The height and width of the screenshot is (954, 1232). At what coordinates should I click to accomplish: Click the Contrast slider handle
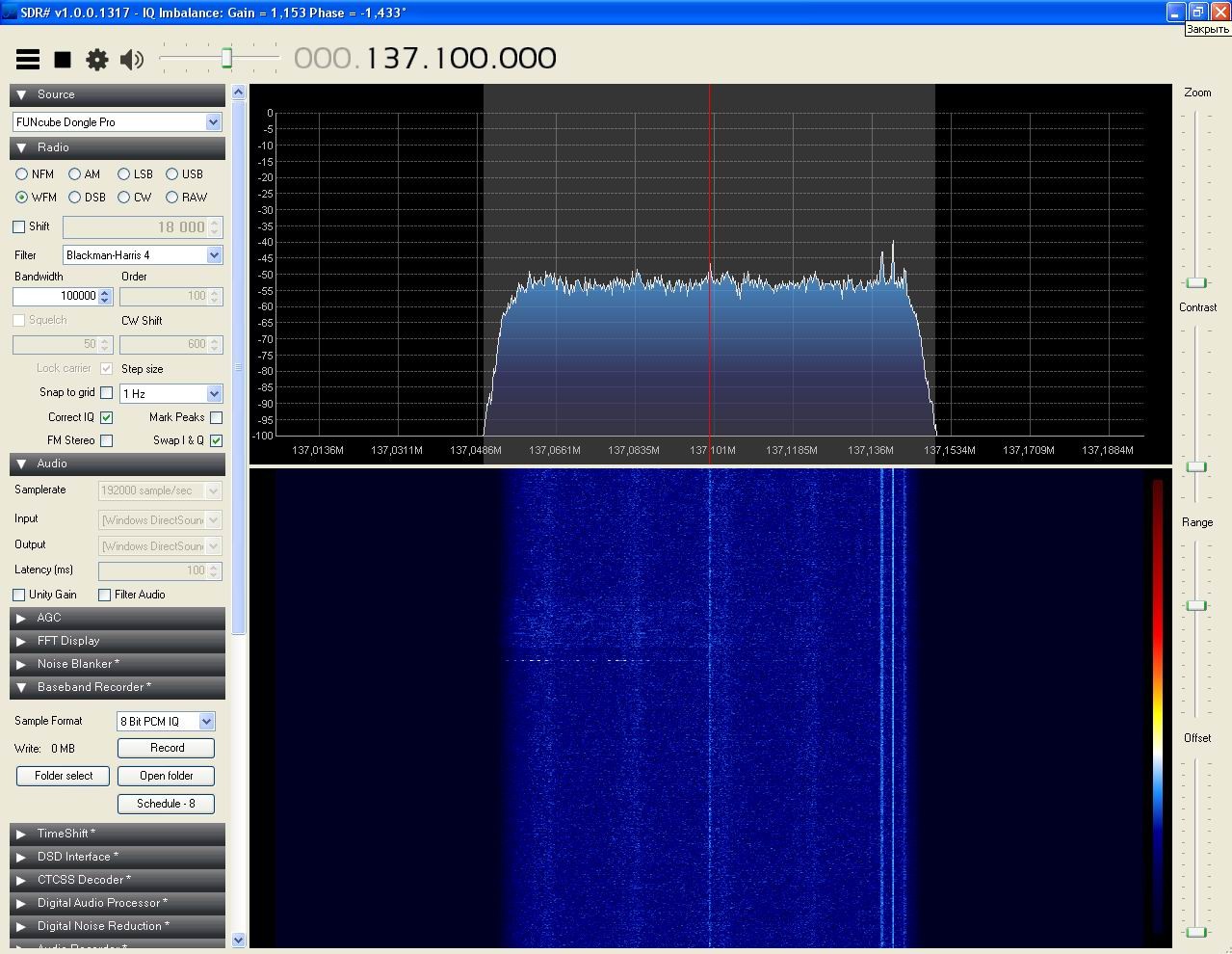pyautogui.click(x=1196, y=466)
